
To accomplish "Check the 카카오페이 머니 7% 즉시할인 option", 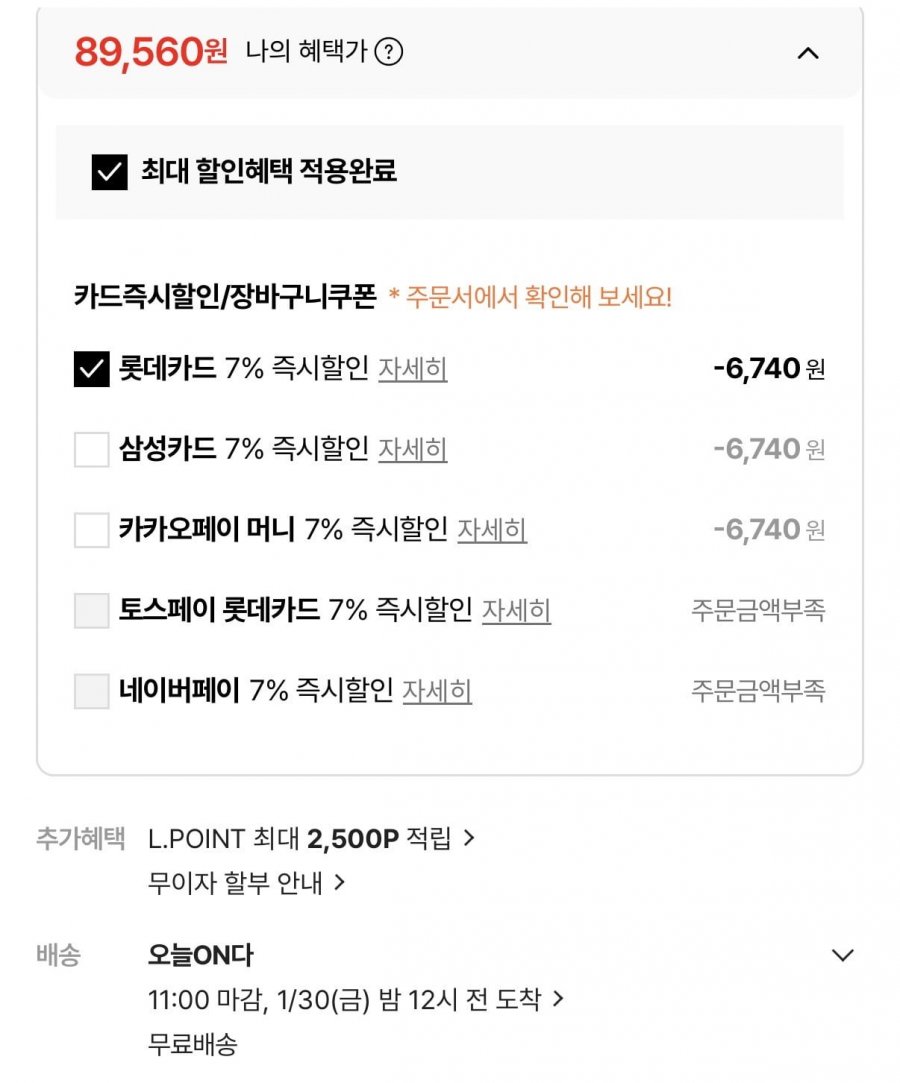I will 92,529.
